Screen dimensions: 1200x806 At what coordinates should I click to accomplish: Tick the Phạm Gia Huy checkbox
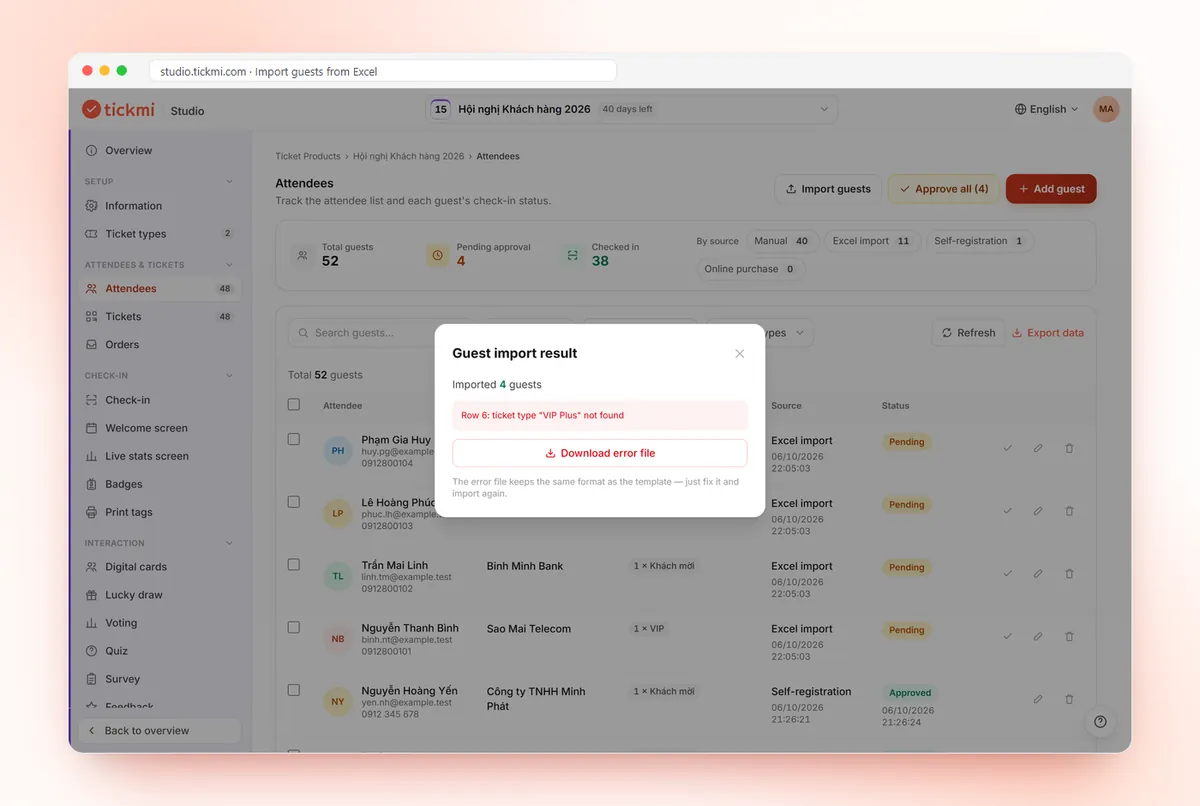tap(294, 439)
